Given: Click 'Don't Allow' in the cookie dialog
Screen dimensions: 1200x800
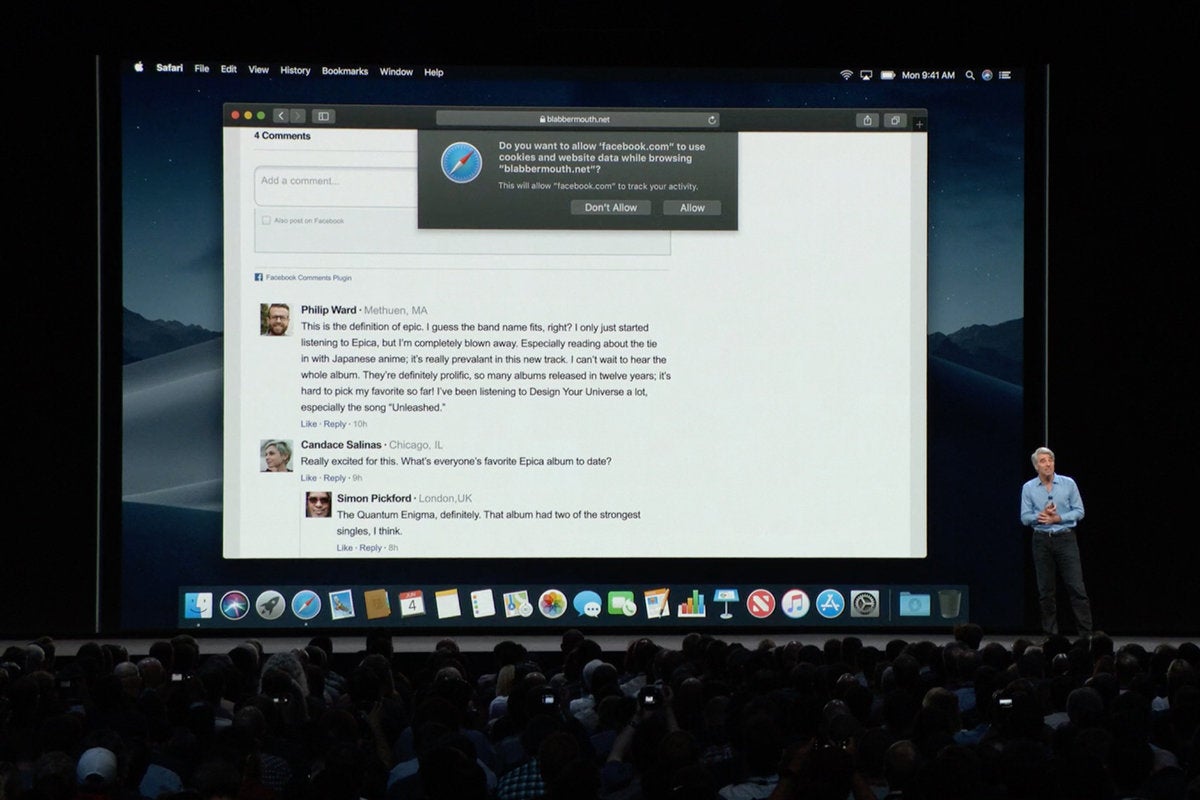Looking at the screenshot, I should (x=611, y=207).
